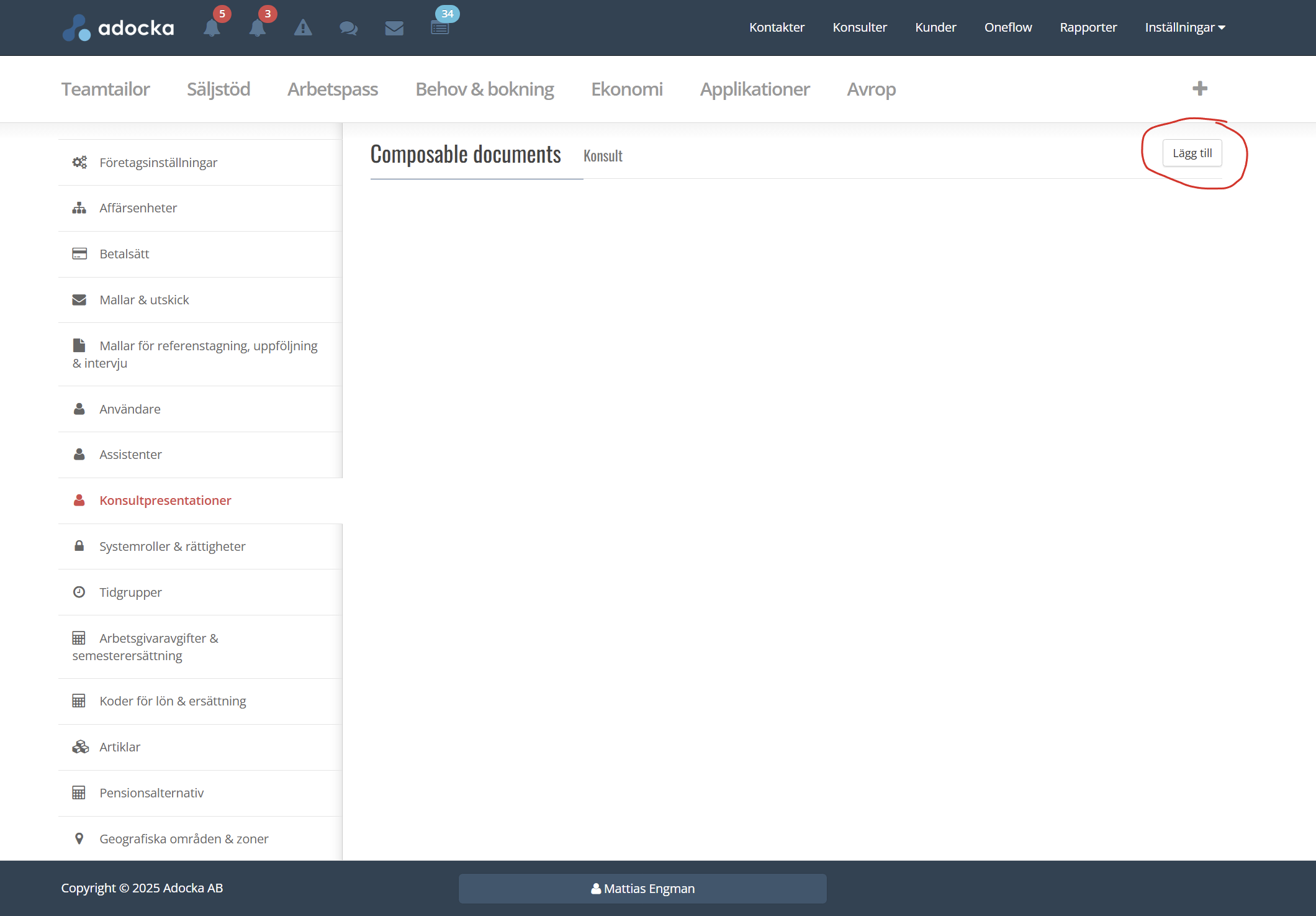Select Tidgrupper in the sidebar
This screenshot has width=1316, height=916.
click(x=130, y=592)
